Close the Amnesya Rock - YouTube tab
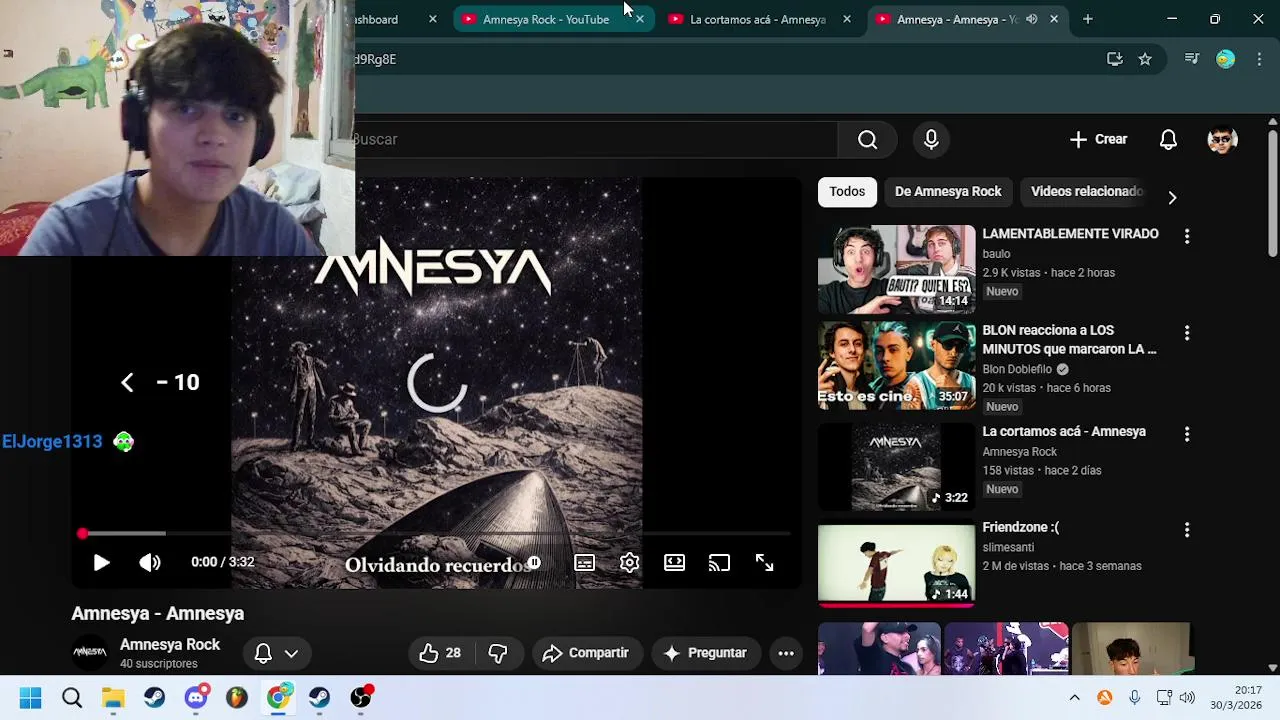Viewport: 1280px width, 720px height. tap(640, 19)
